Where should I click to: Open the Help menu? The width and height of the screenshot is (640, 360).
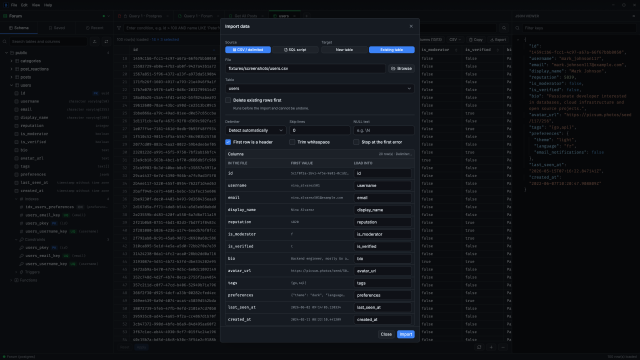pos(48,5)
